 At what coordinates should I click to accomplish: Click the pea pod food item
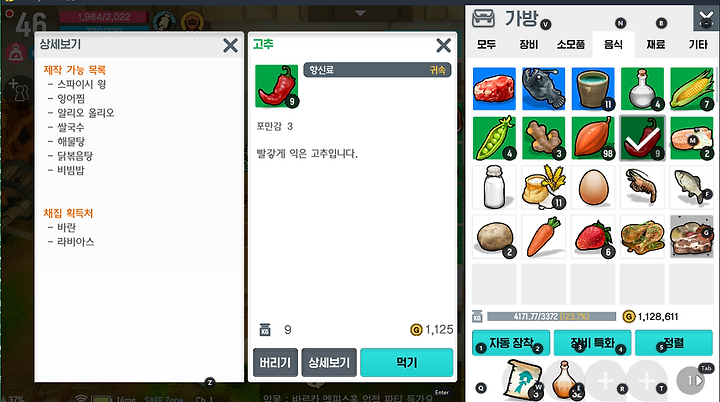(x=494, y=138)
